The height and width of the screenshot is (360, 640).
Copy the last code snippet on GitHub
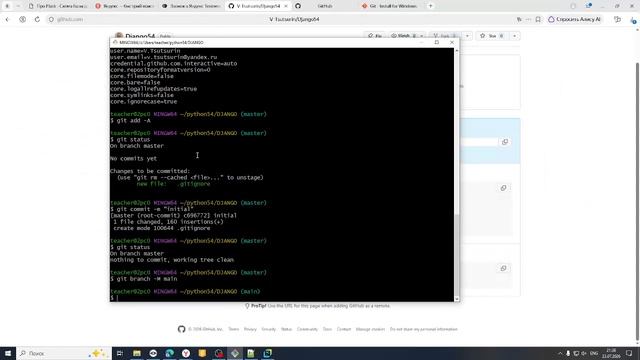click(x=503, y=268)
